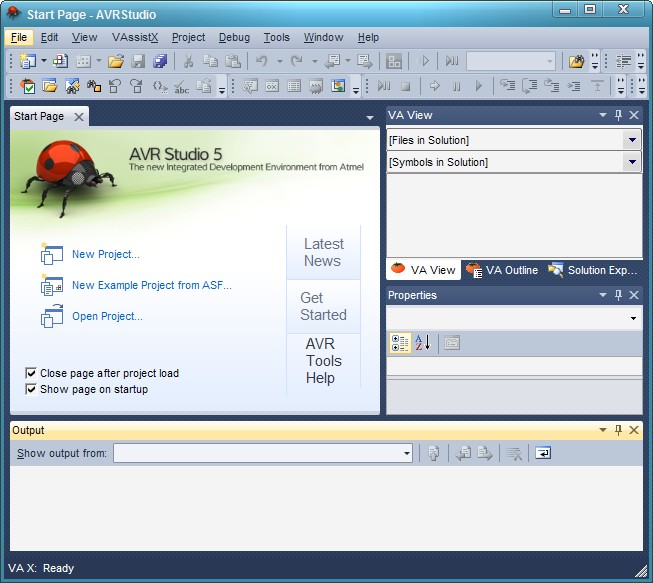Click the Save All icon
Screen dimensions: 653x583
point(160,61)
